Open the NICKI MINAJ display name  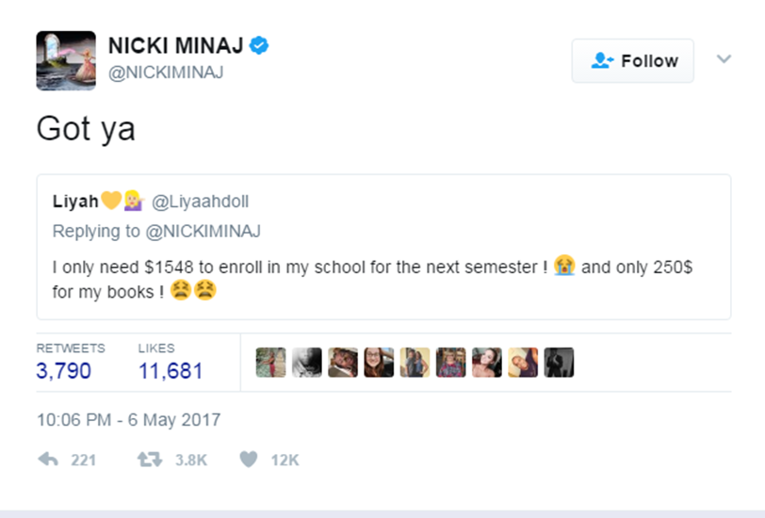(x=176, y=46)
